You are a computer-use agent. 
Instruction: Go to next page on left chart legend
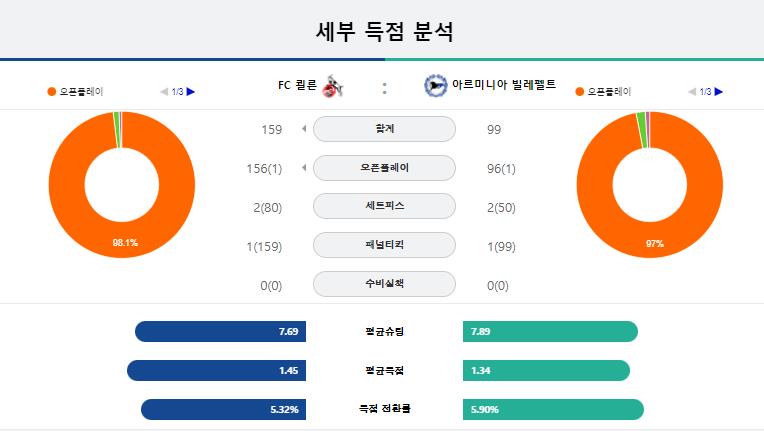(191, 92)
